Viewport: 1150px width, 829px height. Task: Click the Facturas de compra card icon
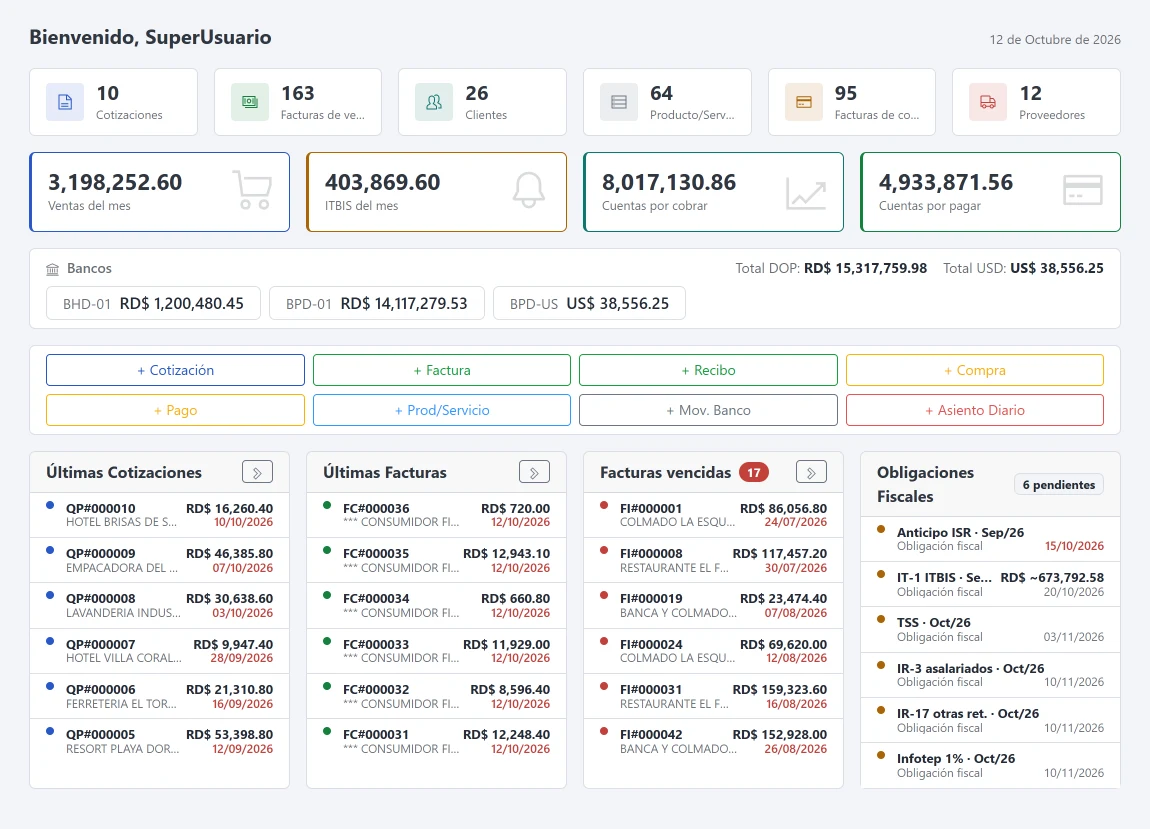point(804,102)
